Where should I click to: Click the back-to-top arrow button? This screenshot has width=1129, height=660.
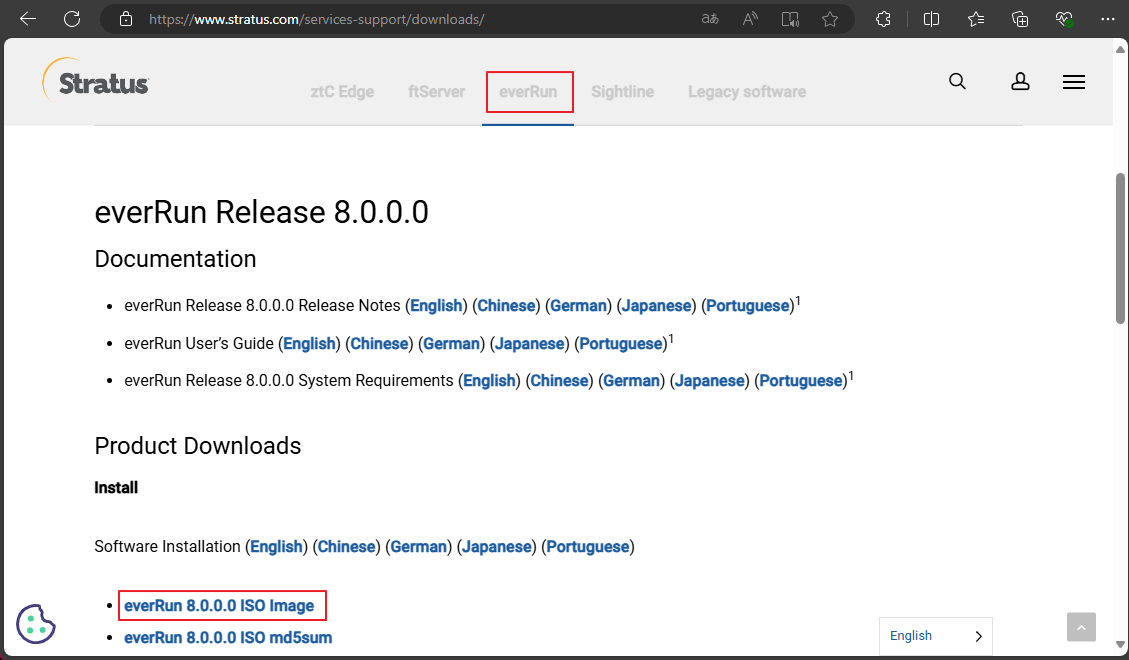[x=1081, y=627]
